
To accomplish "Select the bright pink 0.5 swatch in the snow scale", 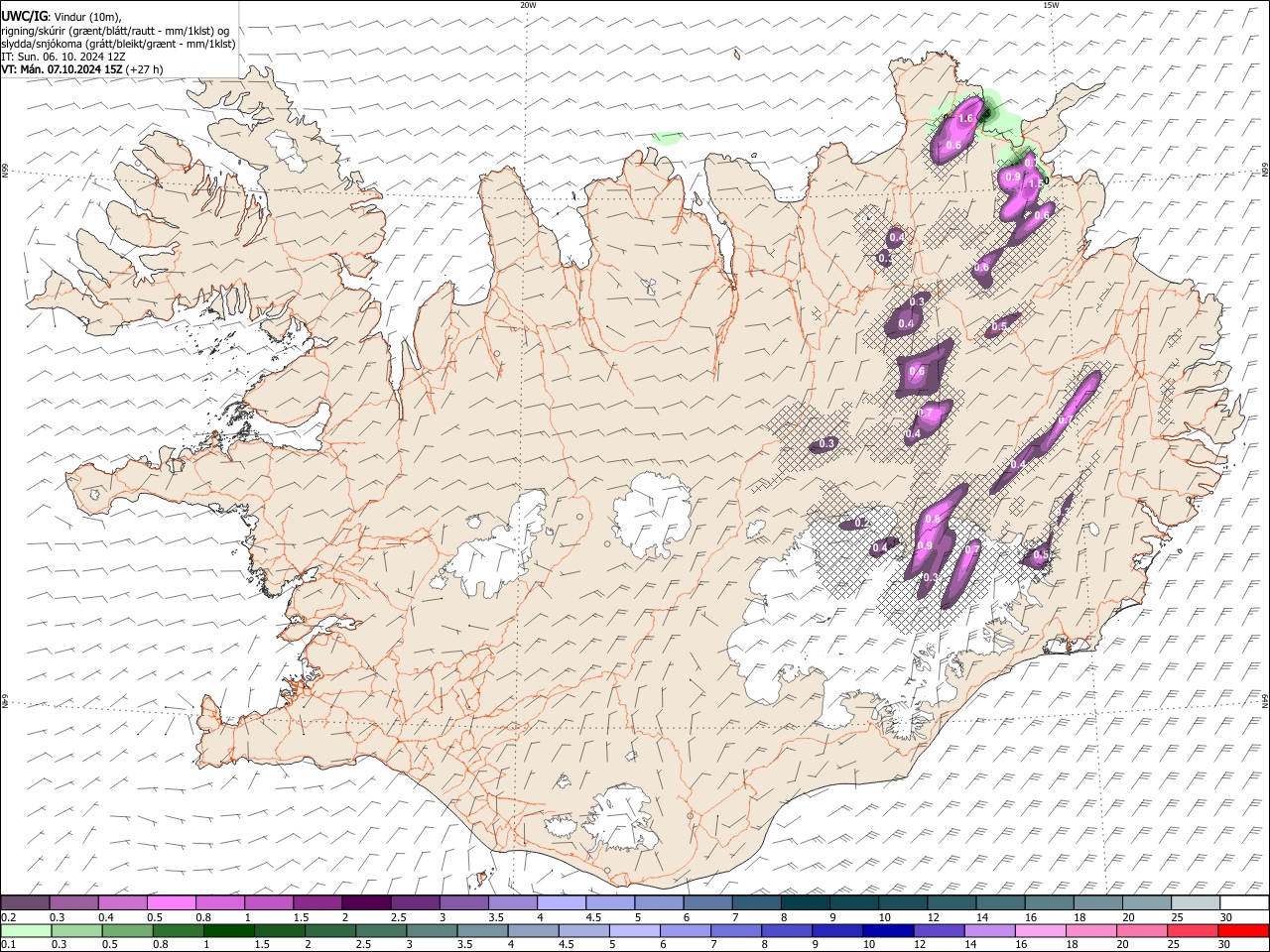I will click(171, 903).
